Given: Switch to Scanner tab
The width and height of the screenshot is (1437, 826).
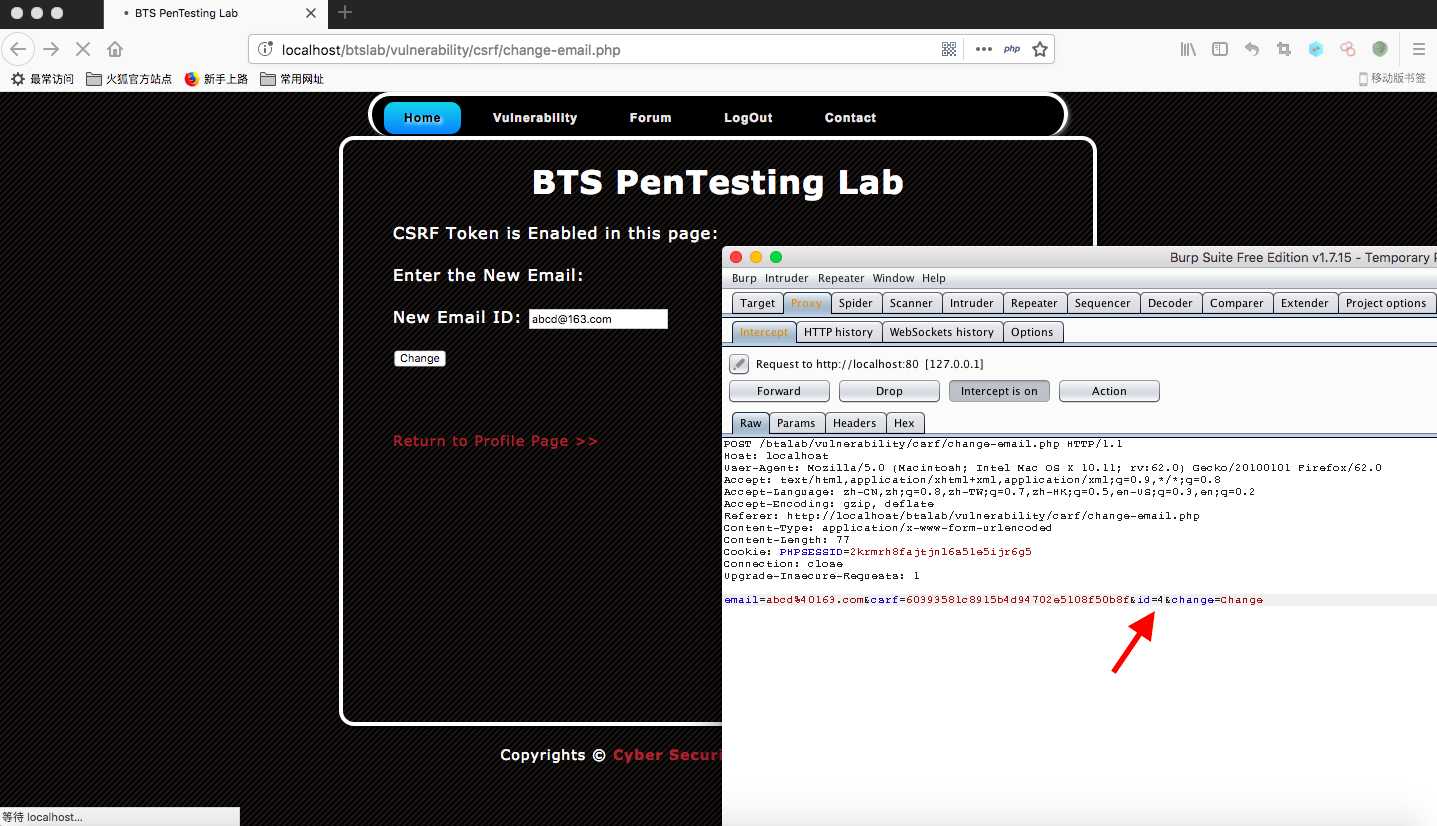Looking at the screenshot, I should tap(911, 303).
